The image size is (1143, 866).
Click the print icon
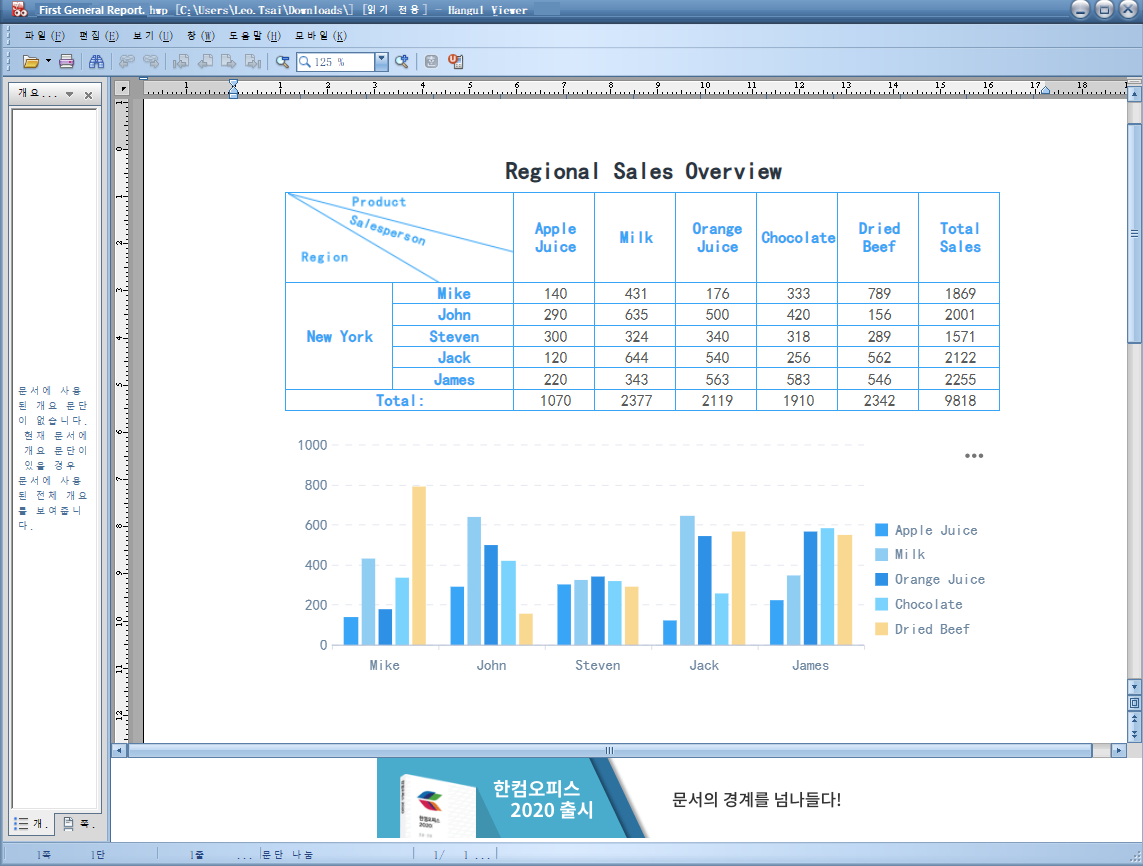click(x=66, y=62)
